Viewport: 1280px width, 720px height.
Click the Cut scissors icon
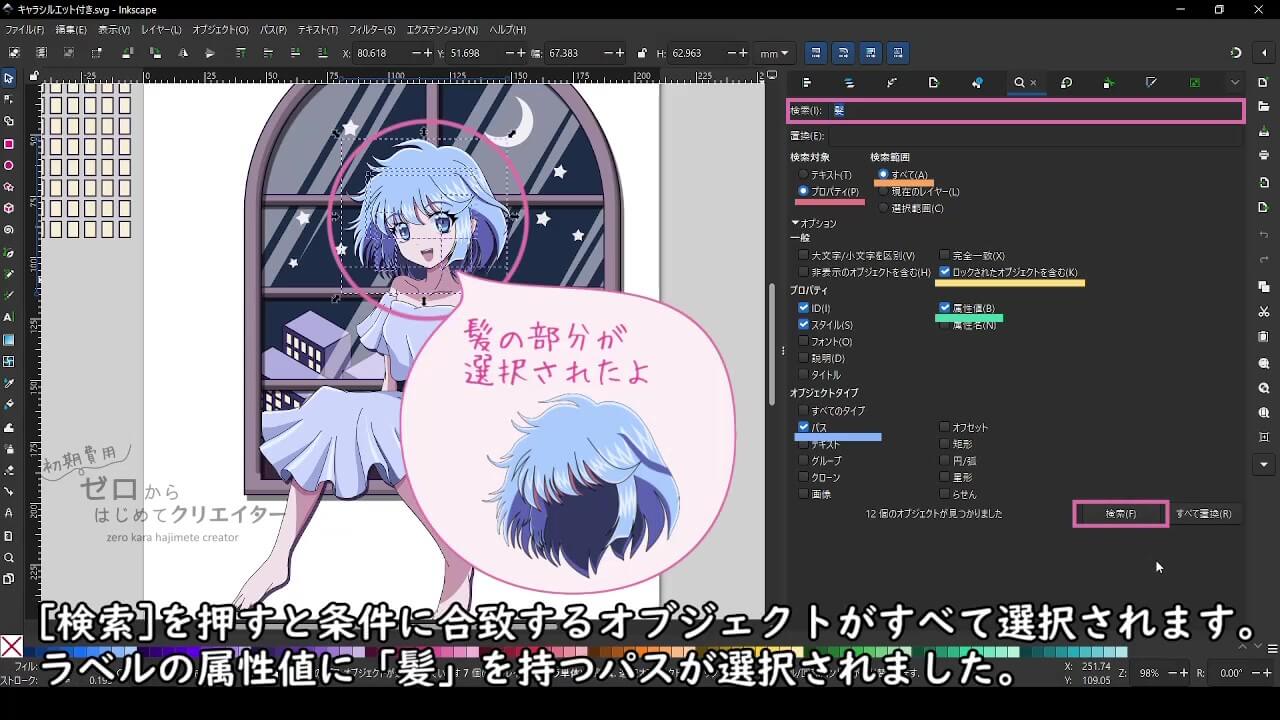click(x=1264, y=312)
